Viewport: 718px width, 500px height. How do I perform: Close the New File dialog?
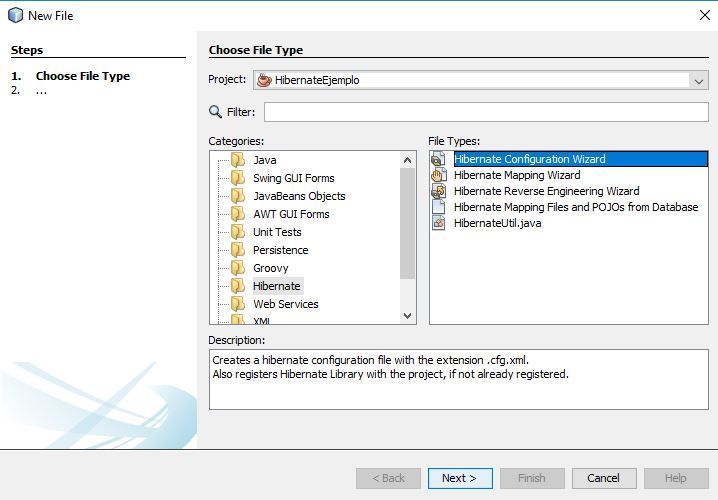[705, 15]
